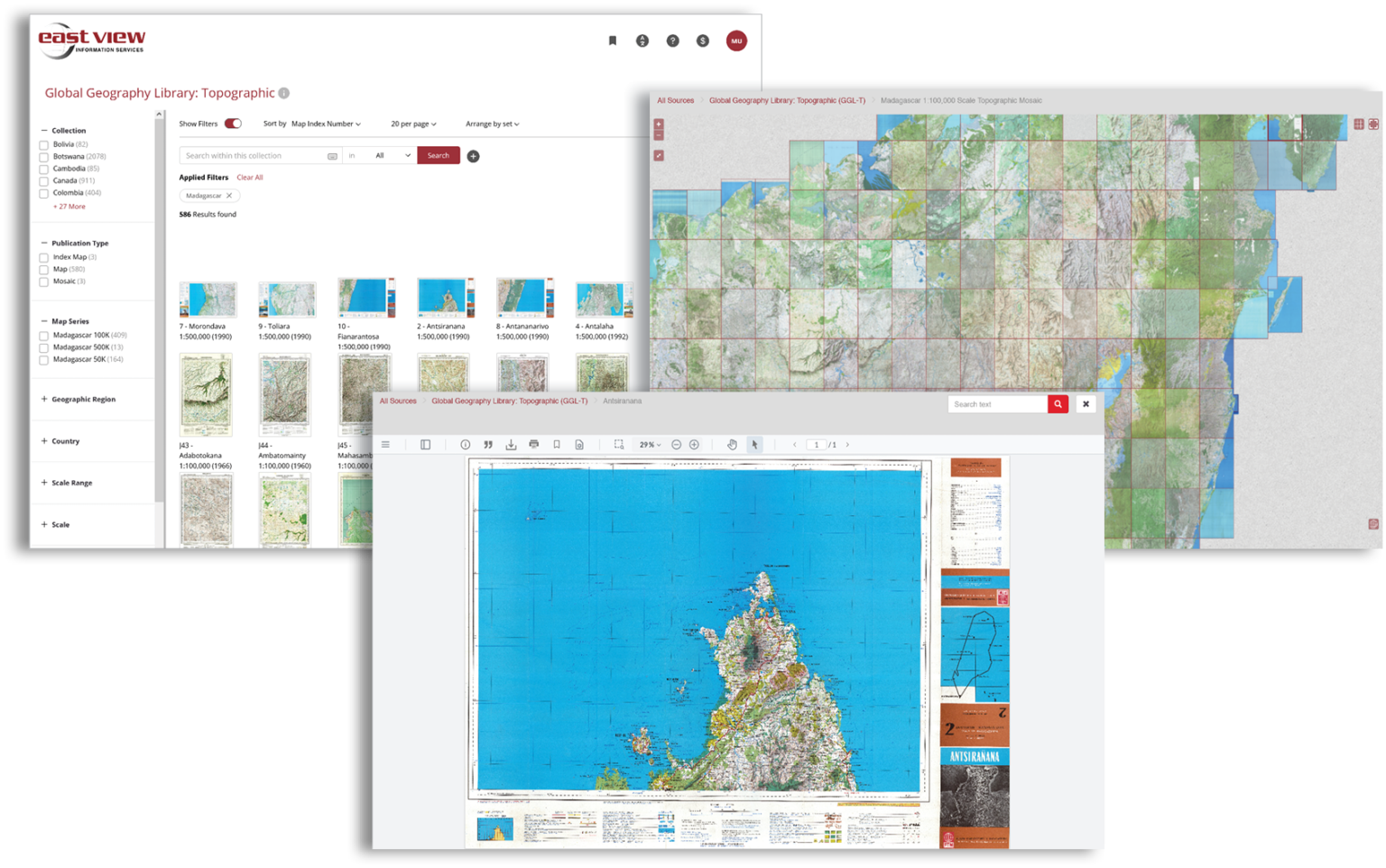The height and width of the screenshot is (868, 1386).
Task: Print the current map document
Action: point(534,444)
